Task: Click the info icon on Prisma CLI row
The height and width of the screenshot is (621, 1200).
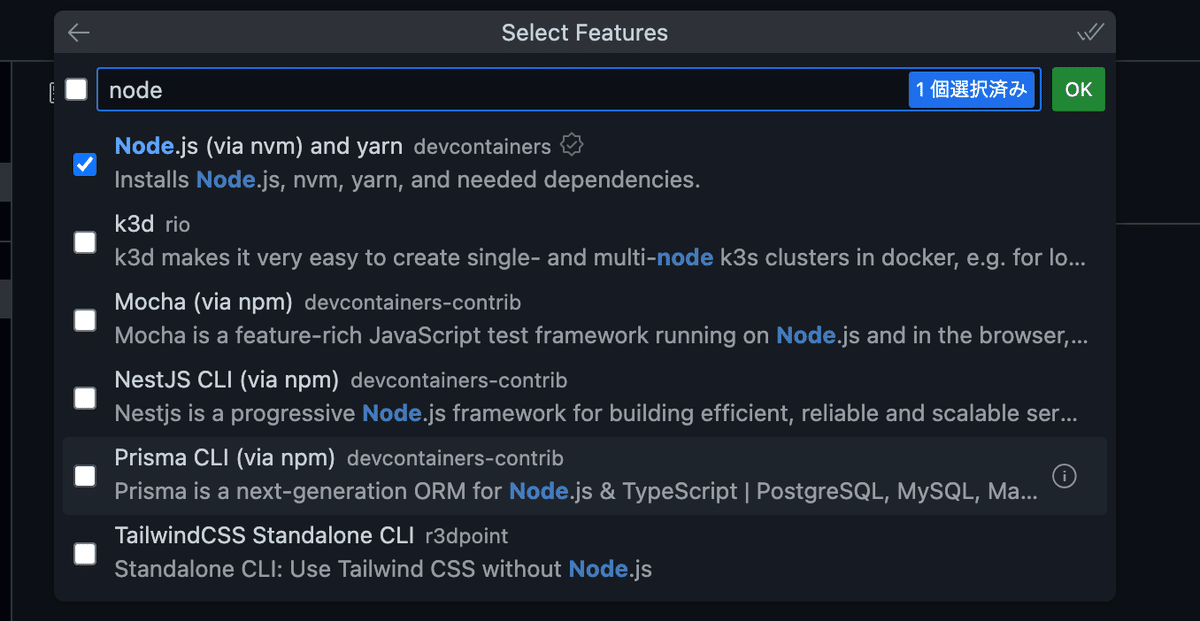Action: (1065, 476)
